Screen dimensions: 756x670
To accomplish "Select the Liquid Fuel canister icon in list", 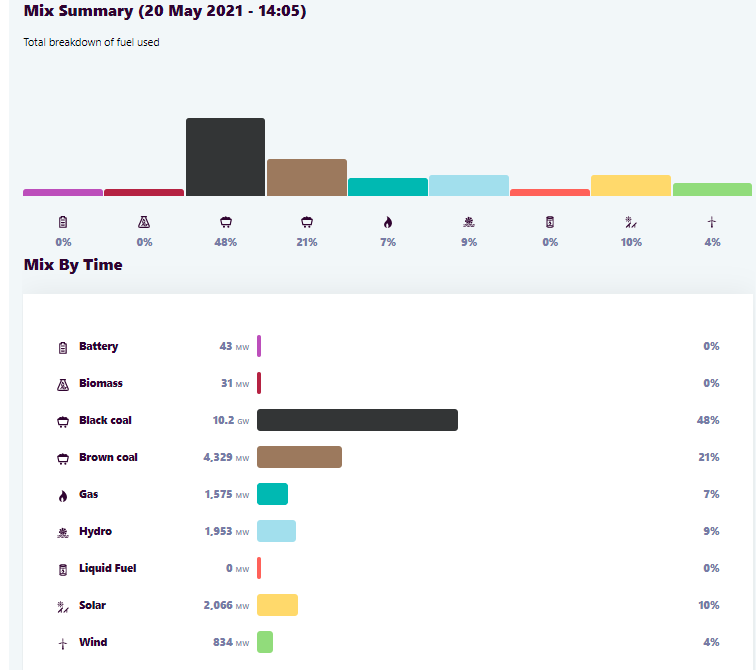I will point(62,569).
